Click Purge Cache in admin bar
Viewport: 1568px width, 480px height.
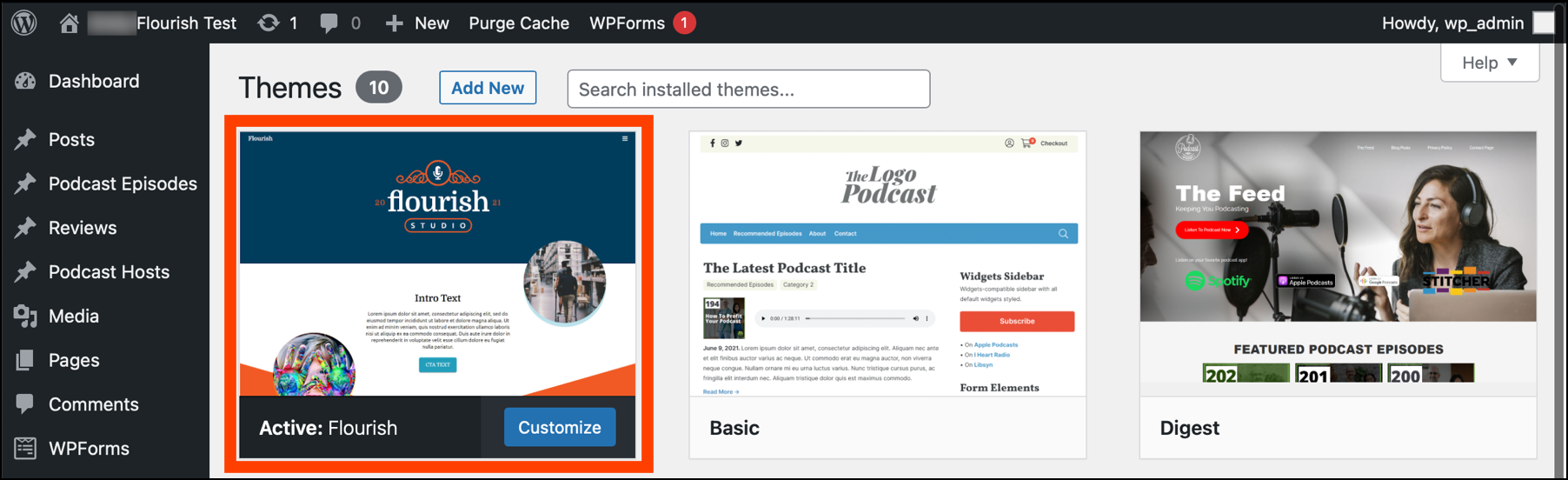519,23
